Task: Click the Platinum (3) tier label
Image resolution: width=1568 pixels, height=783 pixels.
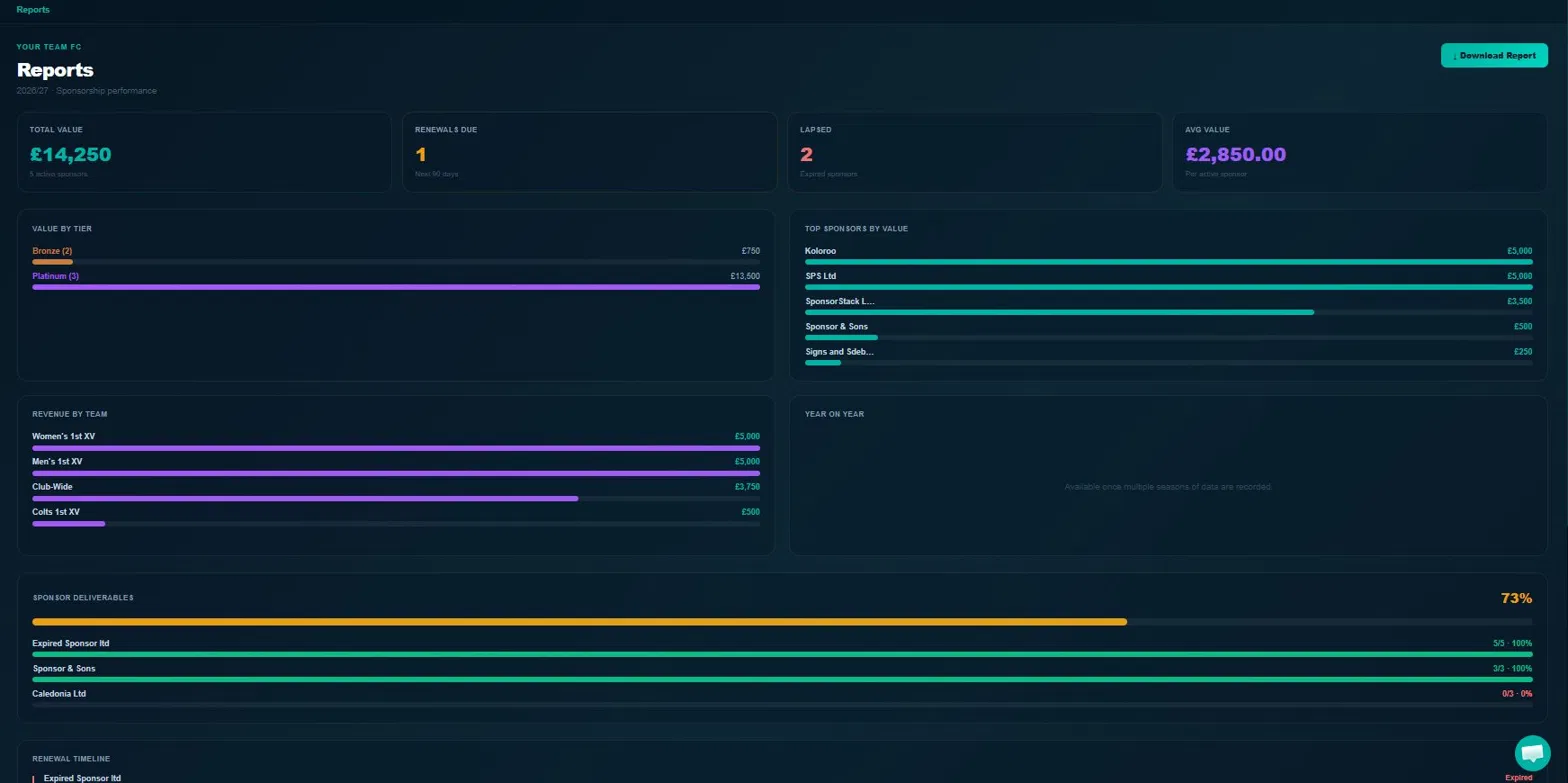Action: point(55,276)
